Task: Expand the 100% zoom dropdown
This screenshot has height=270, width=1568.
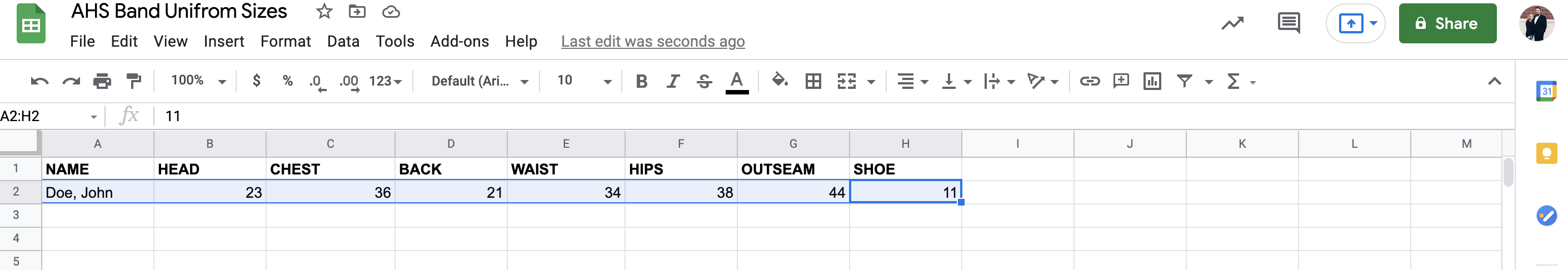Action: point(198,81)
